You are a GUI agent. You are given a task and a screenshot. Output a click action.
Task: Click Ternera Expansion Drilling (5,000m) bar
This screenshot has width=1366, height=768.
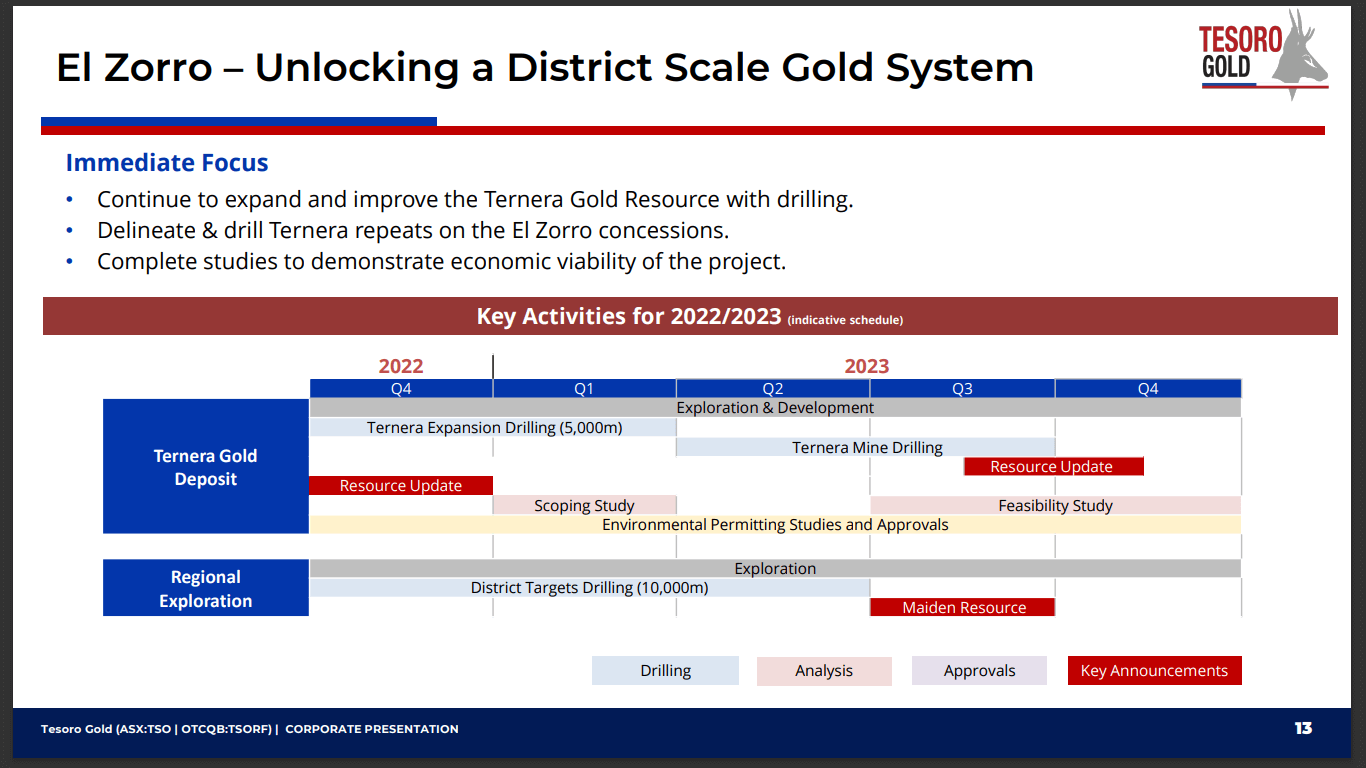coord(494,427)
